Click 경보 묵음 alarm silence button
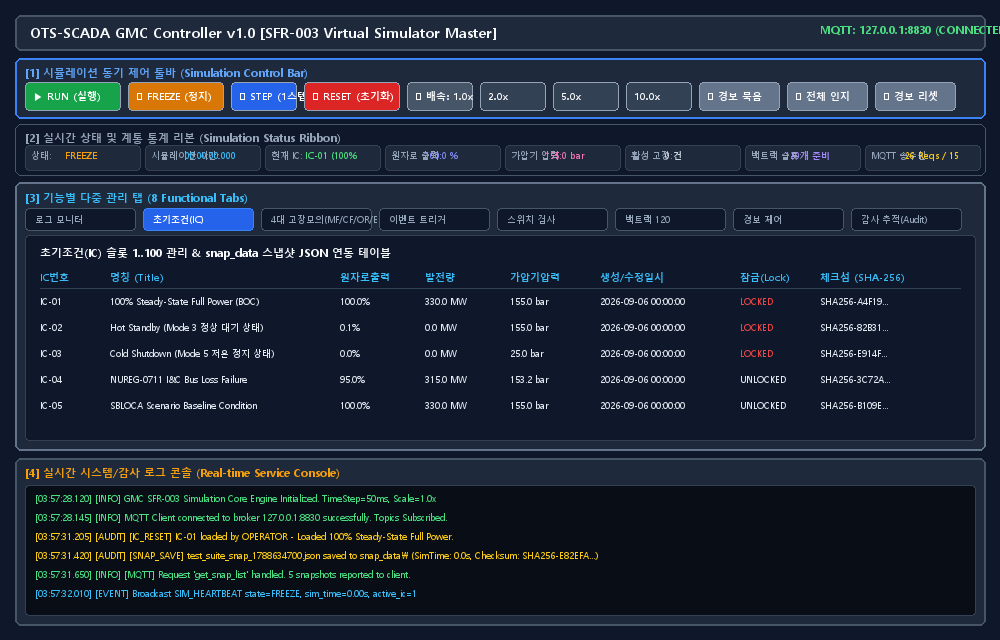Image resolution: width=1000 pixels, height=640 pixels. coord(739,97)
